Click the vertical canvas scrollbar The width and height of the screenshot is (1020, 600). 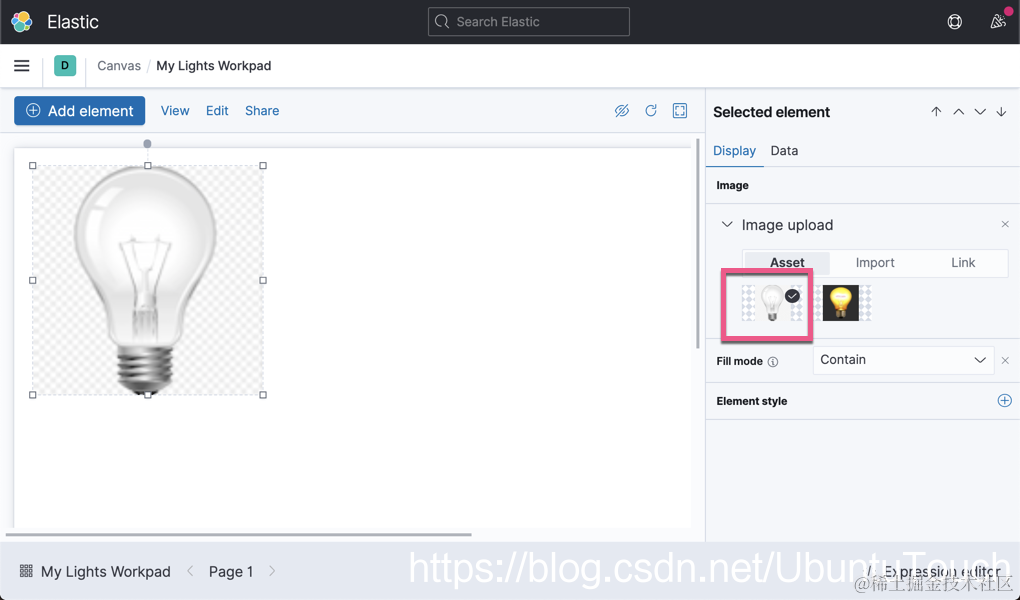pyautogui.click(x=698, y=243)
